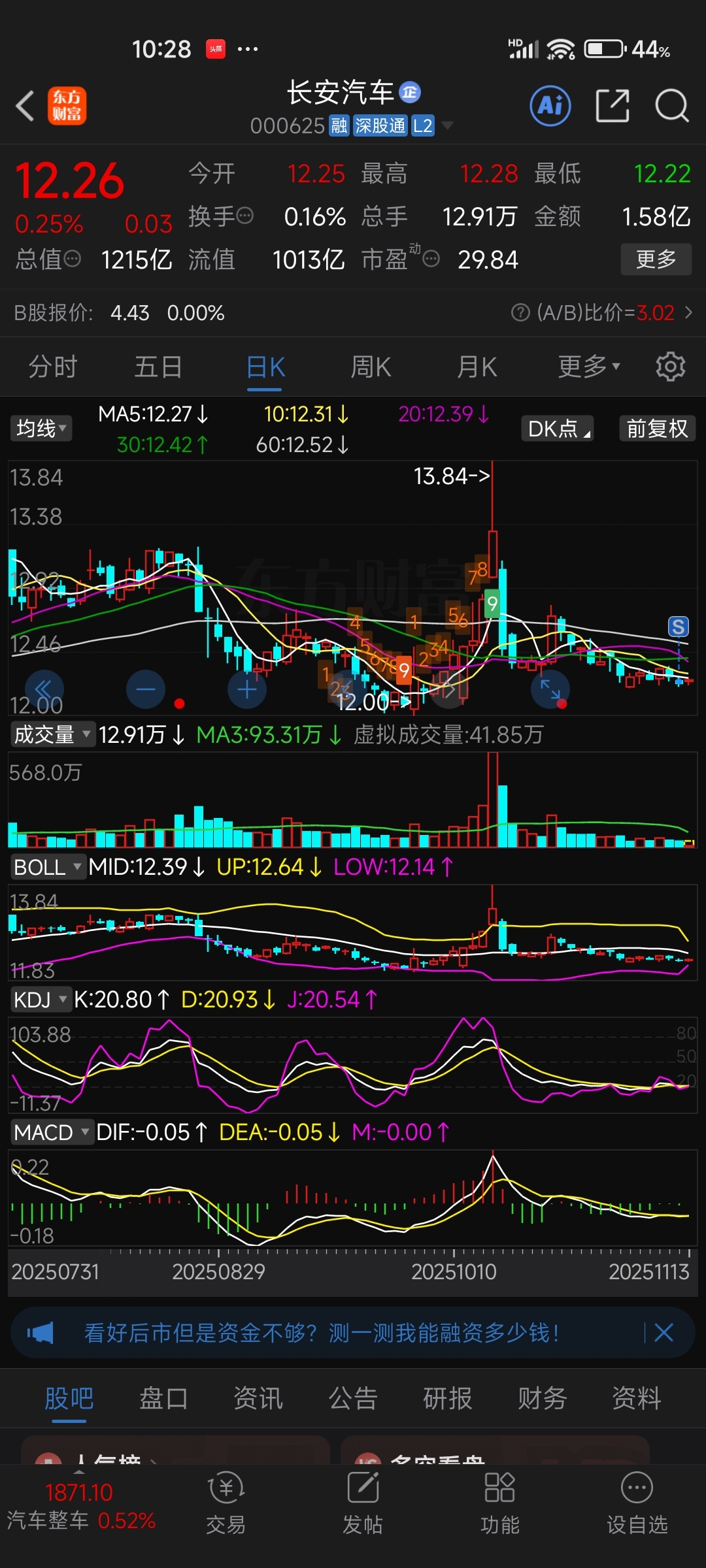Screen dimensions: 706x1568
Task: Expand the stock code dropdown arrow
Action: click(x=448, y=125)
